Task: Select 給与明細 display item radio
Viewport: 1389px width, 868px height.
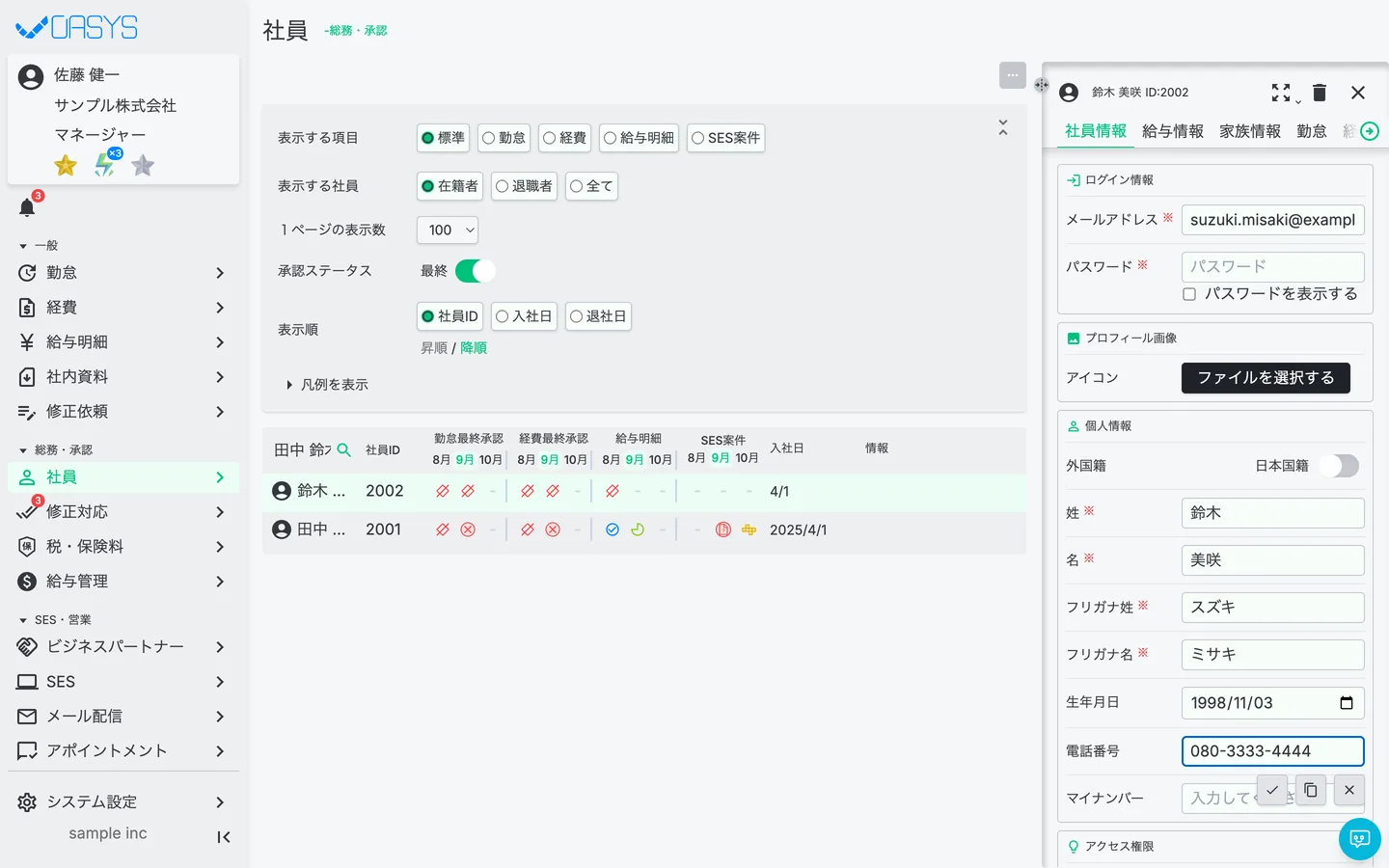Action: [640, 138]
